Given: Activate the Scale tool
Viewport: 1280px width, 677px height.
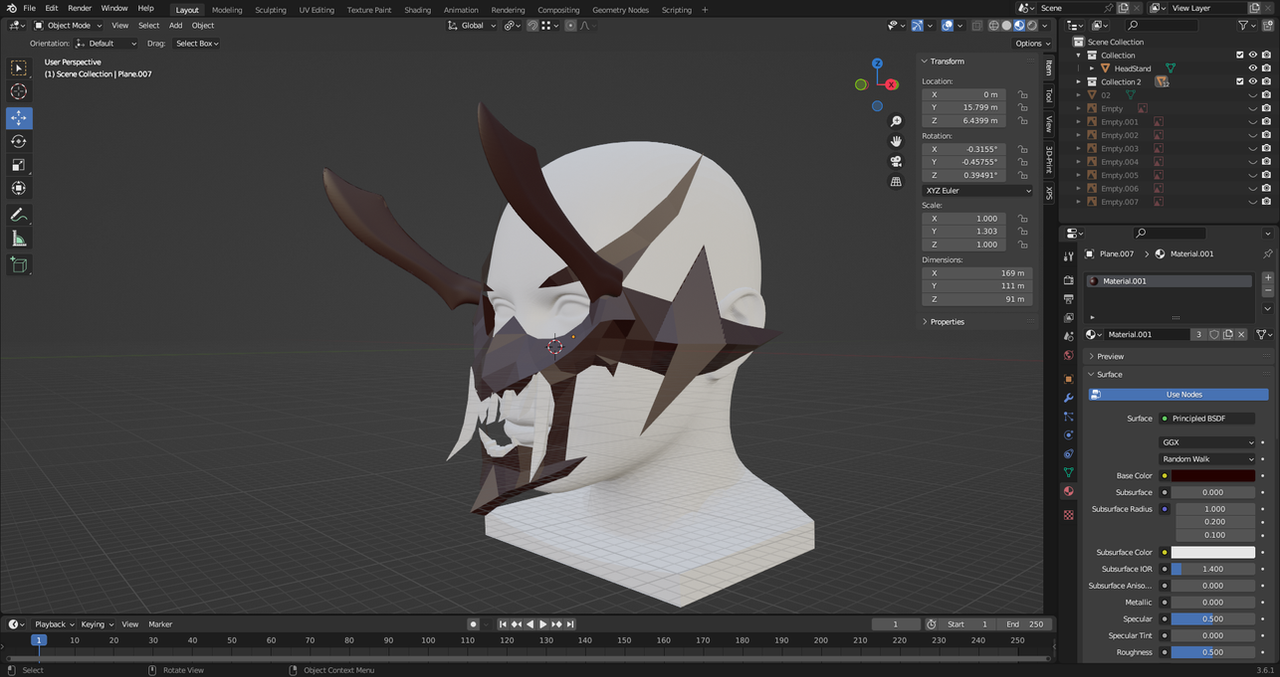Looking at the screenshot, I should (x=19, y=165).
